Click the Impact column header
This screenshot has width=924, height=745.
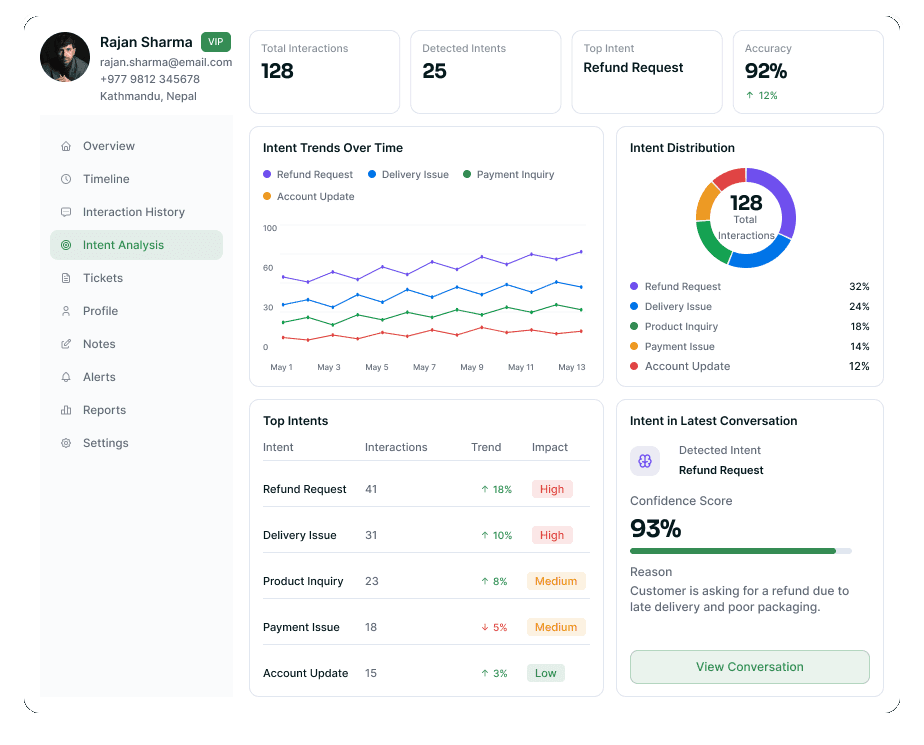pos(550,447)
